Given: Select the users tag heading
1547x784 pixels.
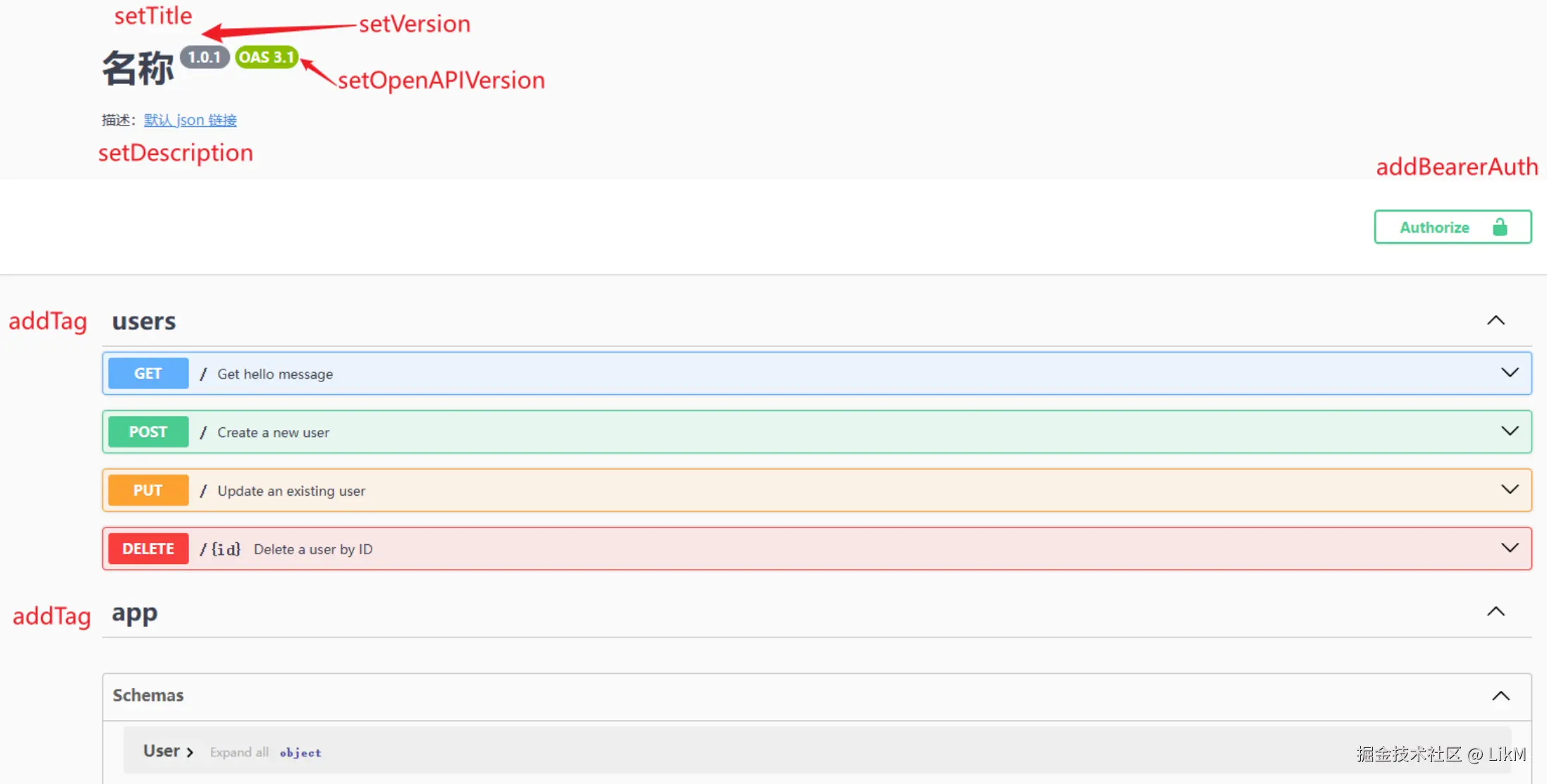Looking at the screenshot, I should pyautogui.click(x=144, y=321).
